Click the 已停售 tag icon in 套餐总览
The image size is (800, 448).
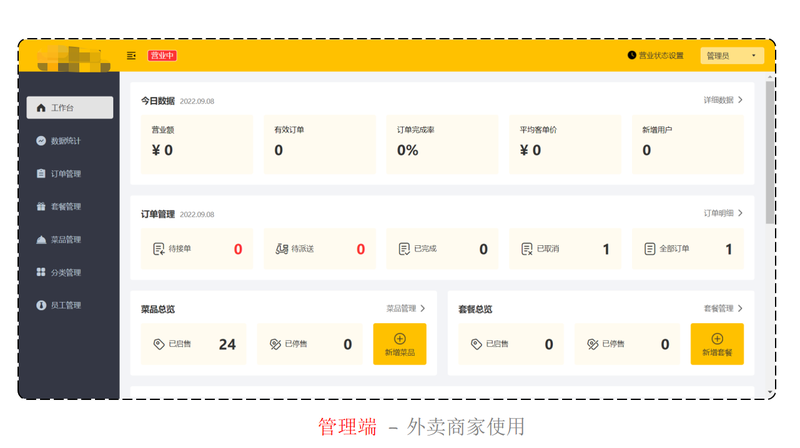[x=592, y=344]
